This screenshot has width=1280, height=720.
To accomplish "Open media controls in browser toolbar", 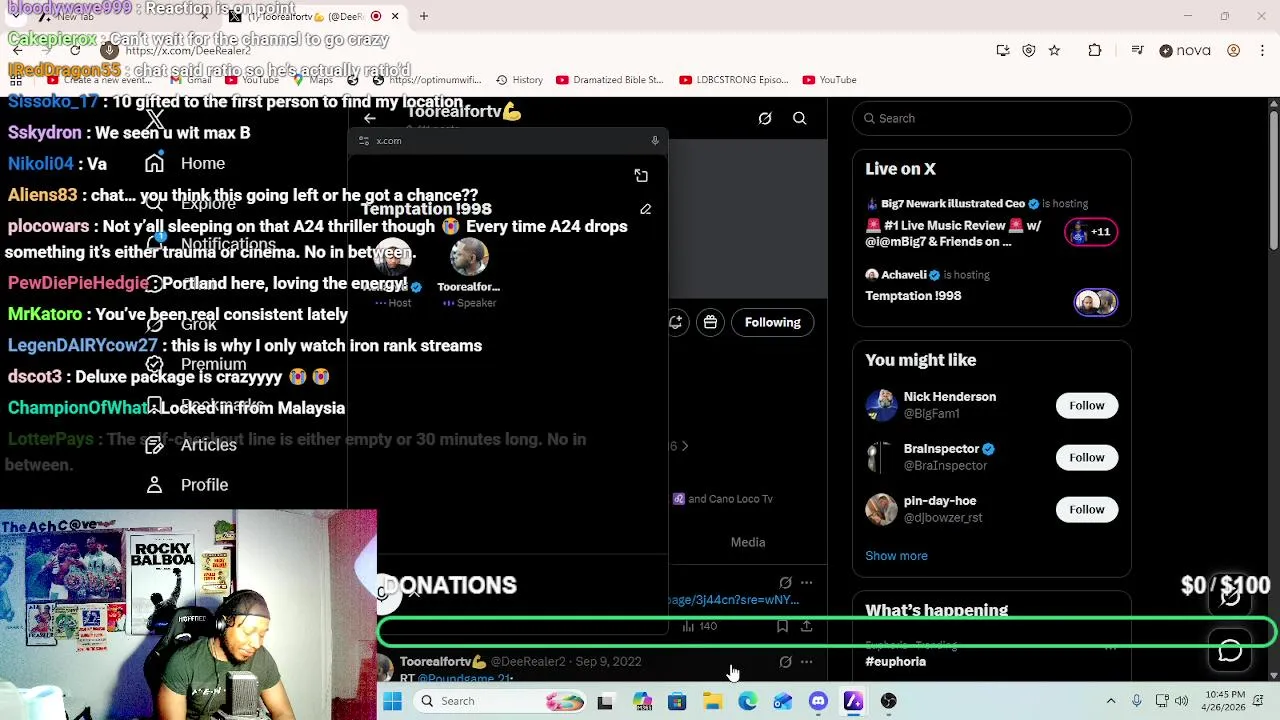I will 1138,51.
